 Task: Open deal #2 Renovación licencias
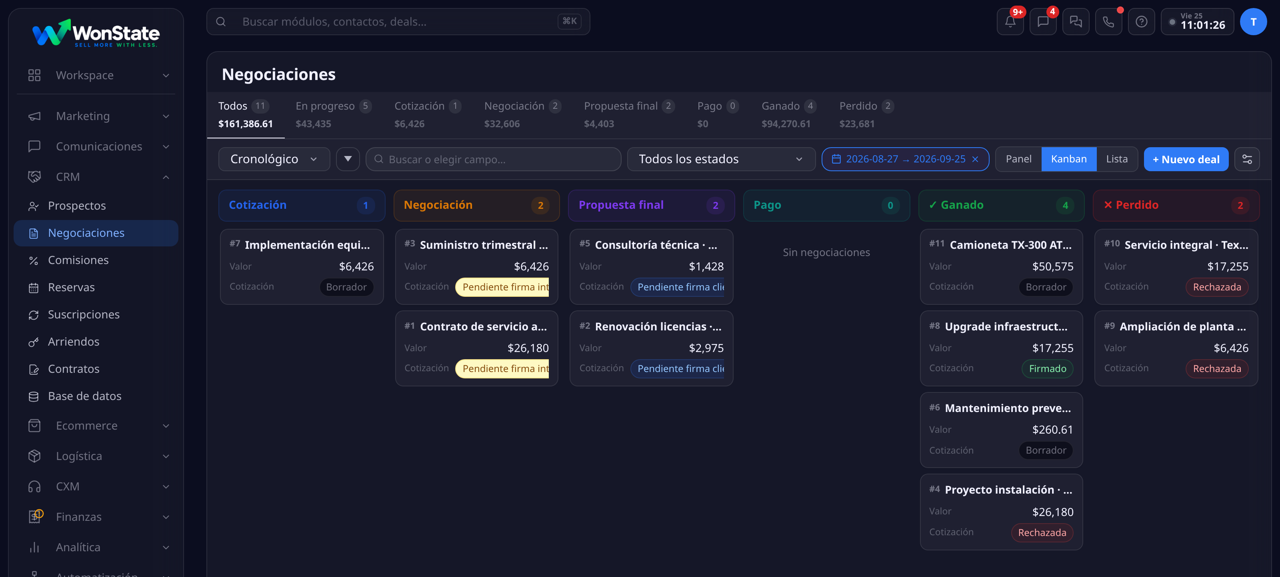coord(652,349)
